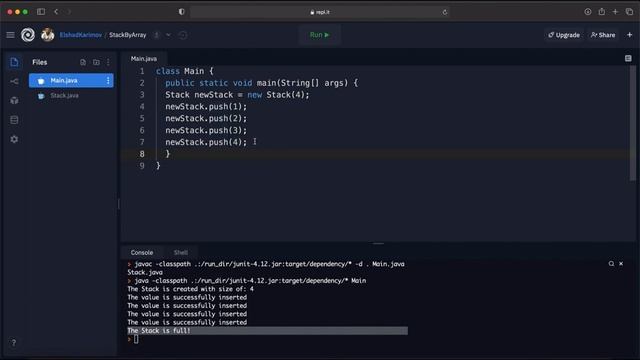This screenshot has width=640, height=360.
Task: Click 'The Stack is created with size of: 4' output
Action: [190, 289]
